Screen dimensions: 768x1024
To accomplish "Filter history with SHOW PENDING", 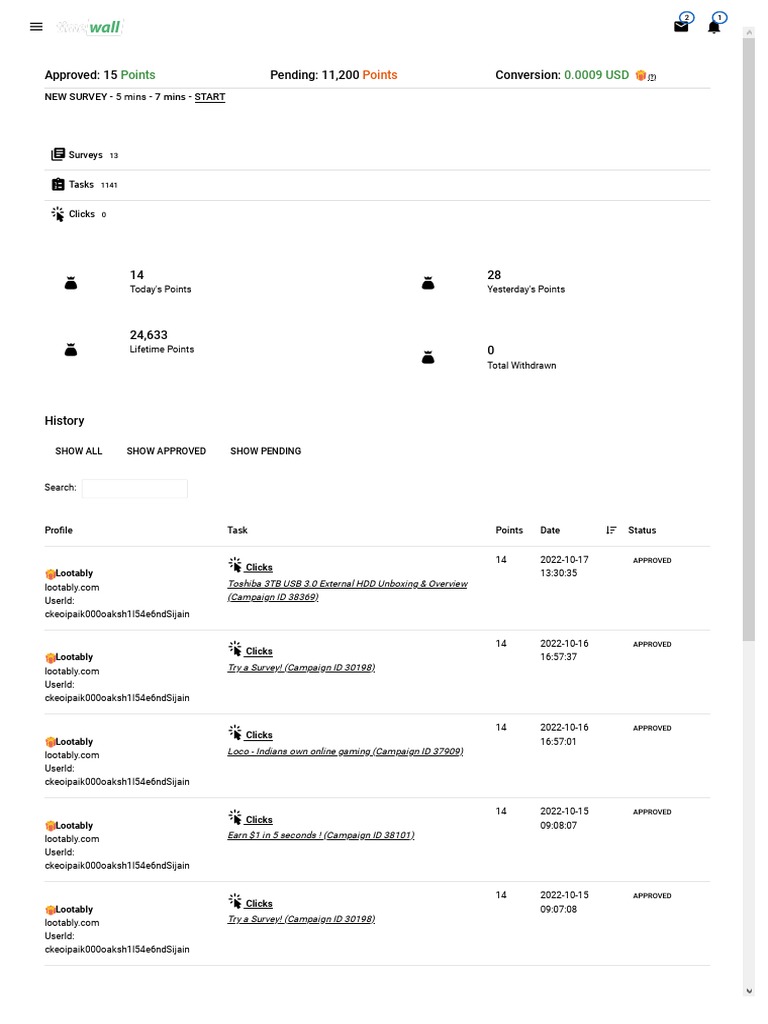I will [x=265, y=451].
